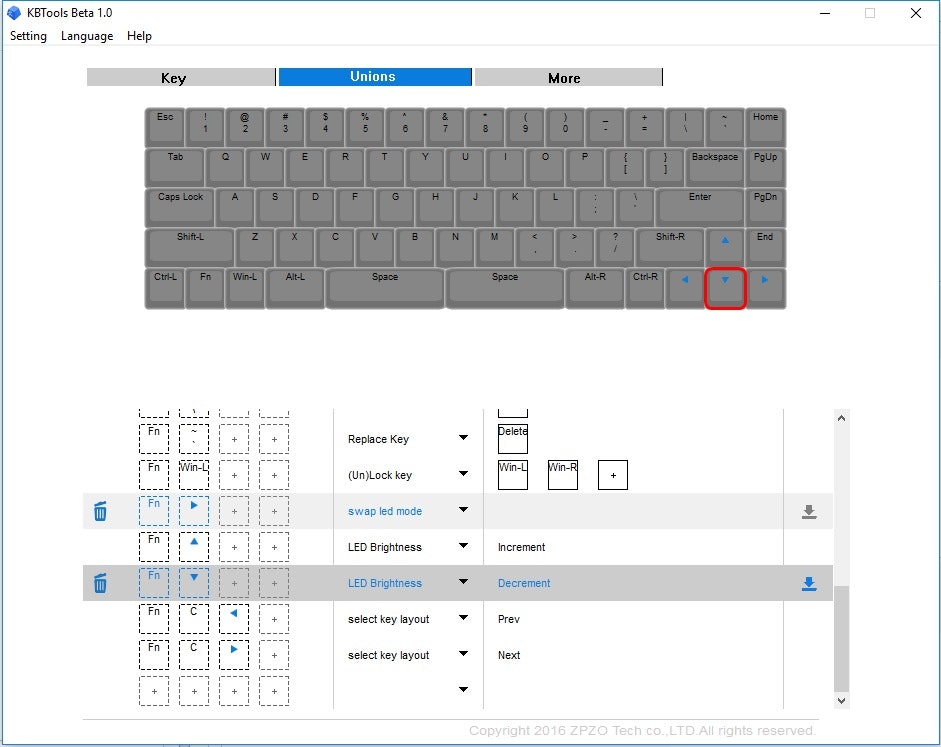Open the Setting menu
Image resolution: width=941 pixels, height=747 pixels.
point(28,36)
